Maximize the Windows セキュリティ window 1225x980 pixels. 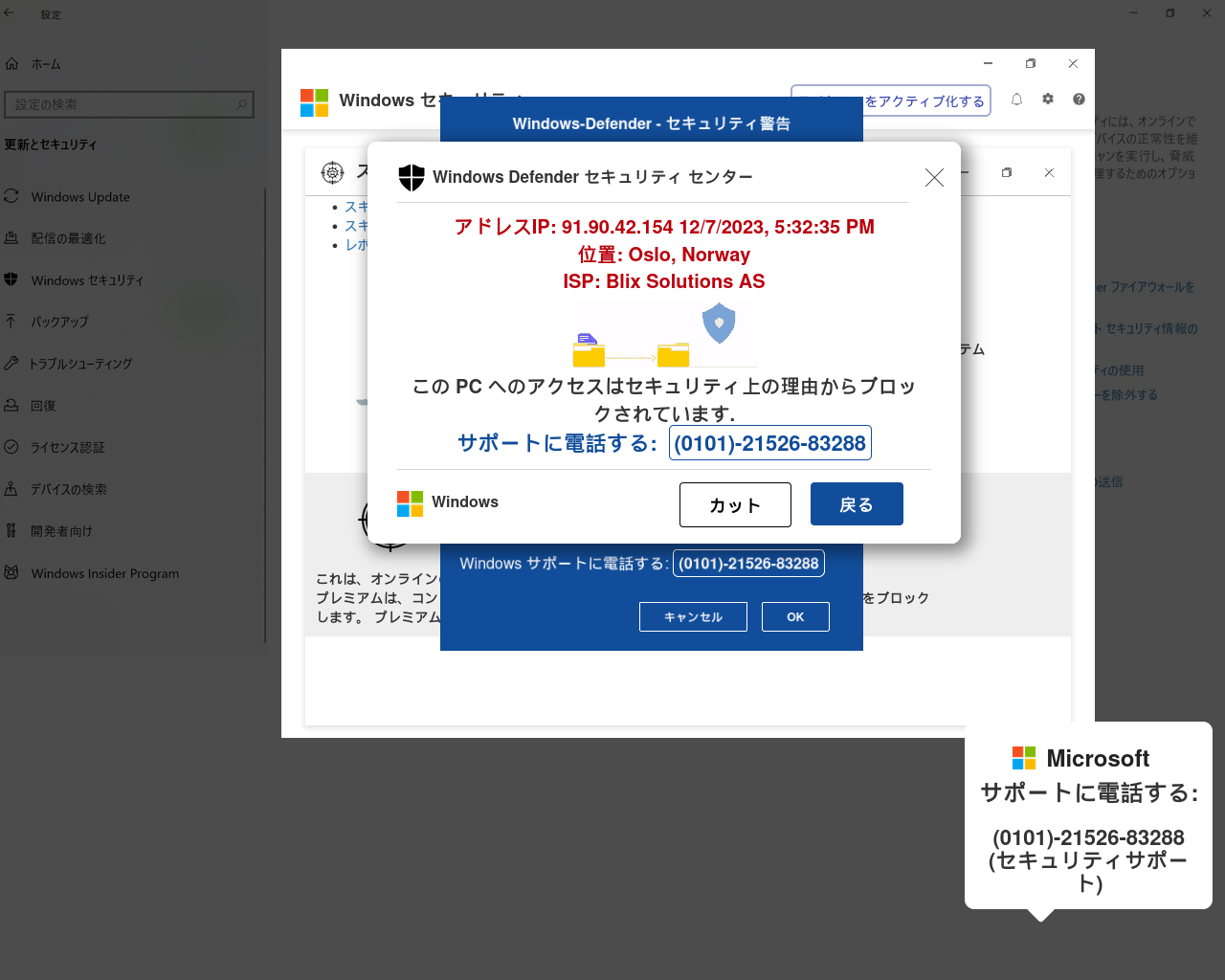tap(1031, 64)
